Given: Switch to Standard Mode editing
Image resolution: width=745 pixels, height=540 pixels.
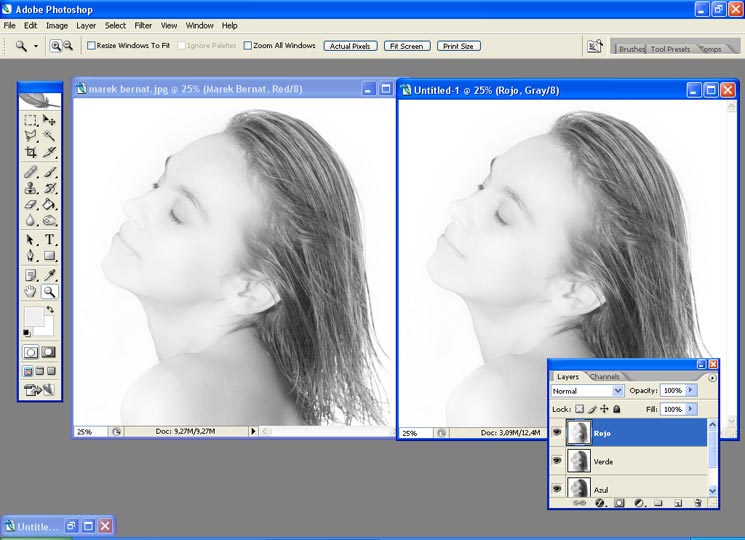Looking at the screenshot, I should tap(31, 352).
